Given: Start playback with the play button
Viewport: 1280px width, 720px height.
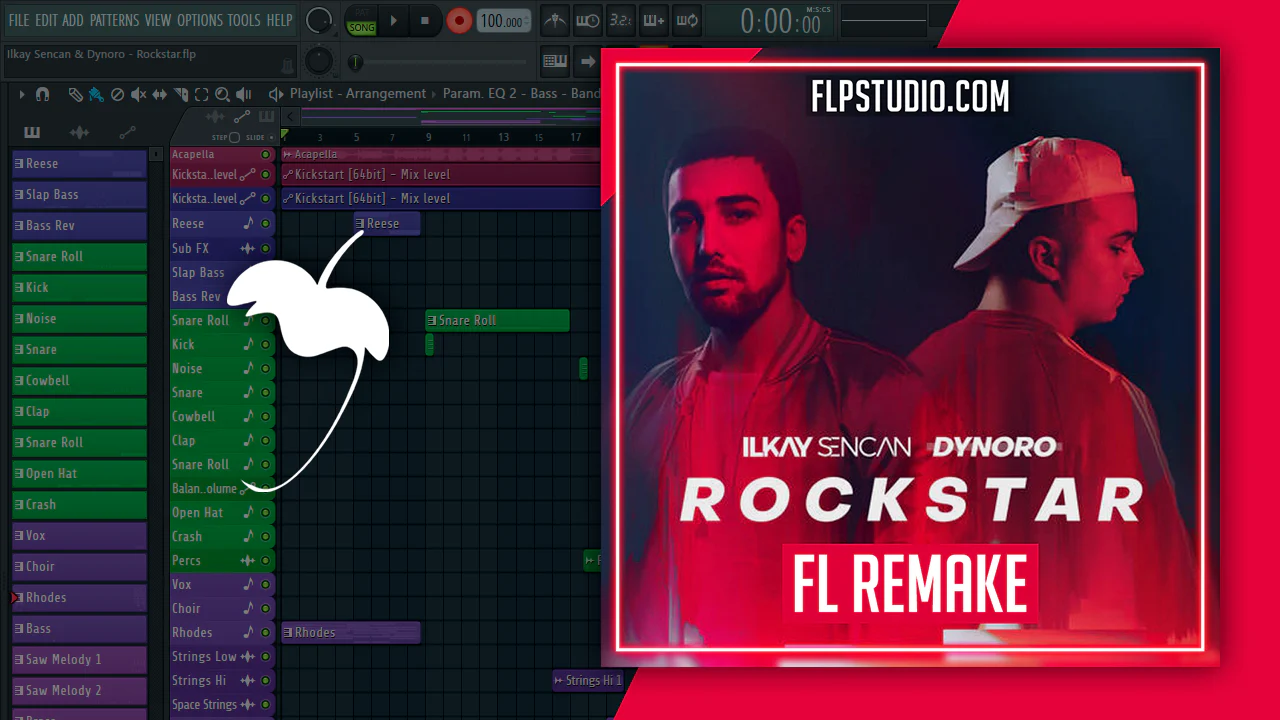Looking at the screenshot, I should click(x=393, y=20).
